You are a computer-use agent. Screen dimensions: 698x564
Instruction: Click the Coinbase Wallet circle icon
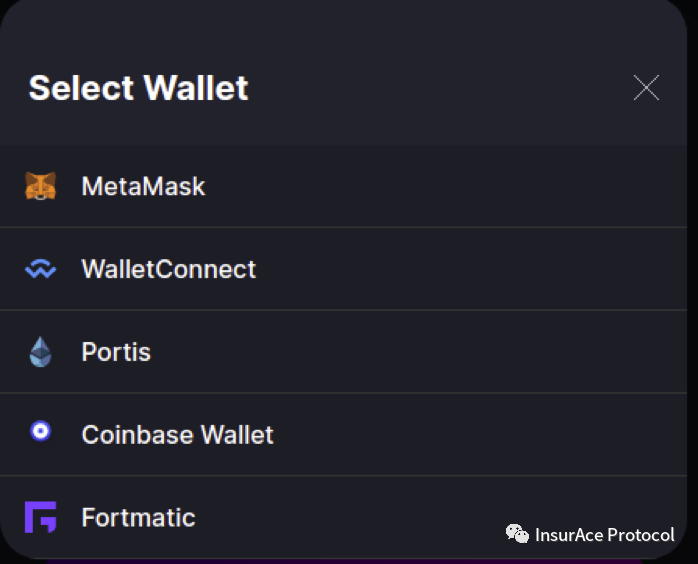pyautogui.click(x=41, y=431)
